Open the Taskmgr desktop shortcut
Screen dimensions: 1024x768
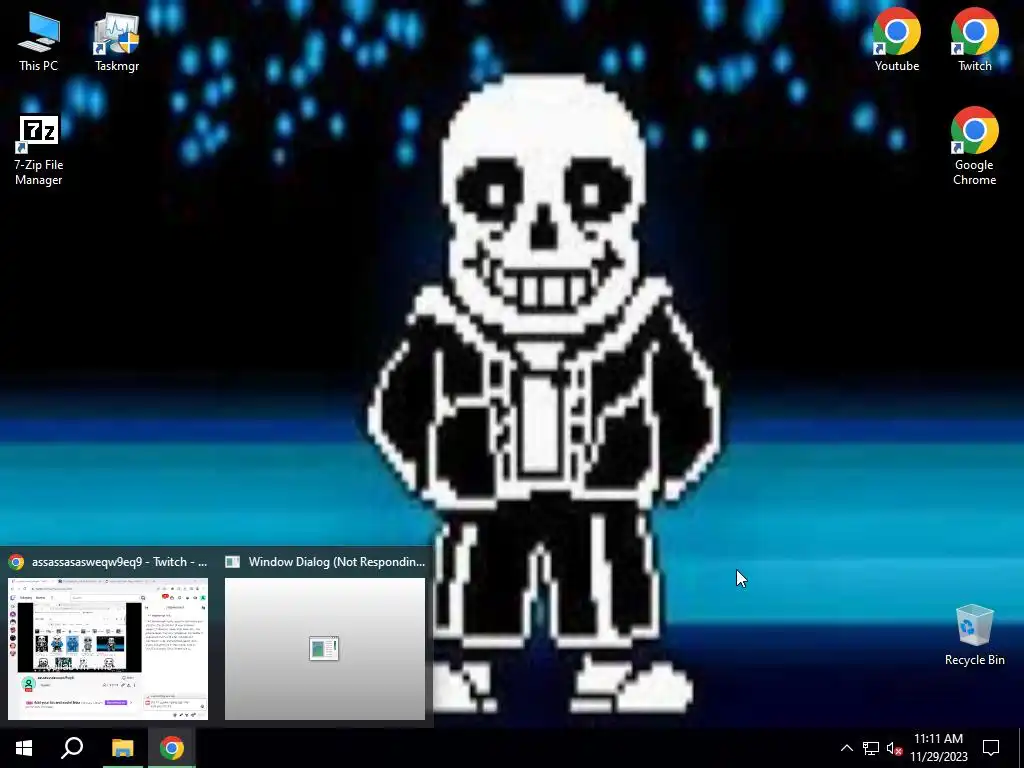[x=117, y=42]
